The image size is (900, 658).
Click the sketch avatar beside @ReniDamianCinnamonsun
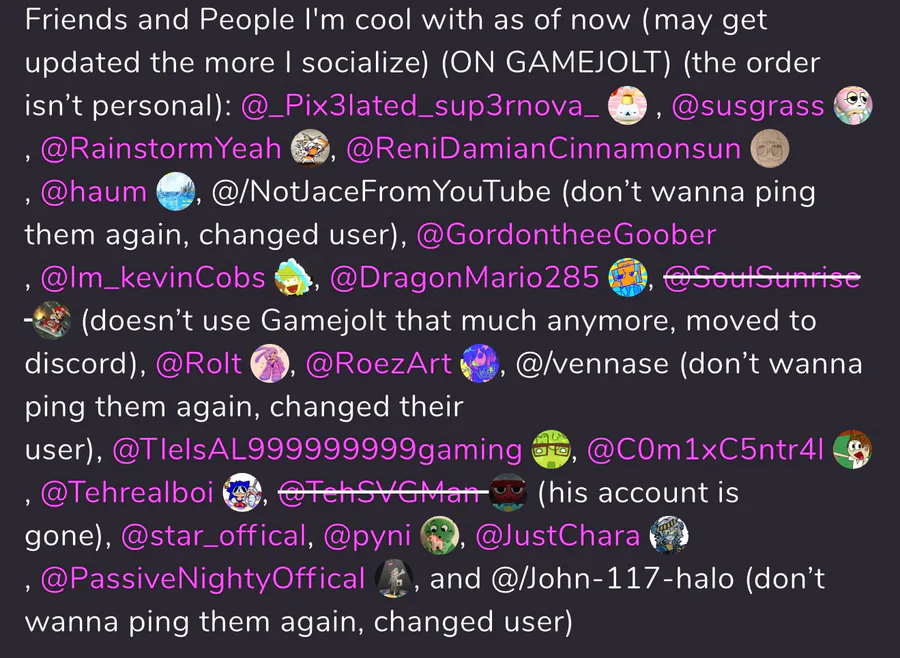click(x=770, y=148)
